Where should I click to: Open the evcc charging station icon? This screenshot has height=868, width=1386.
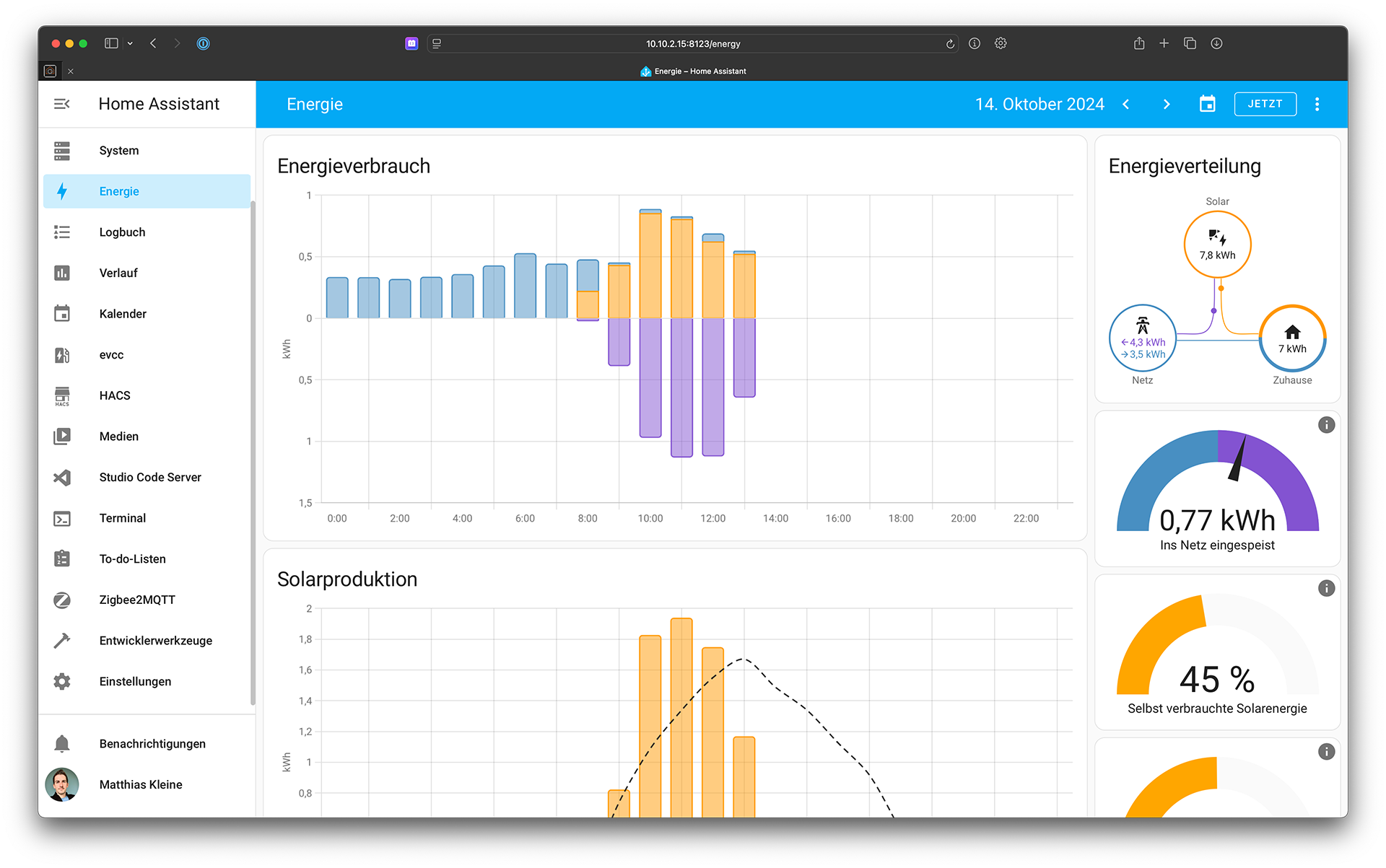point(62,355)
